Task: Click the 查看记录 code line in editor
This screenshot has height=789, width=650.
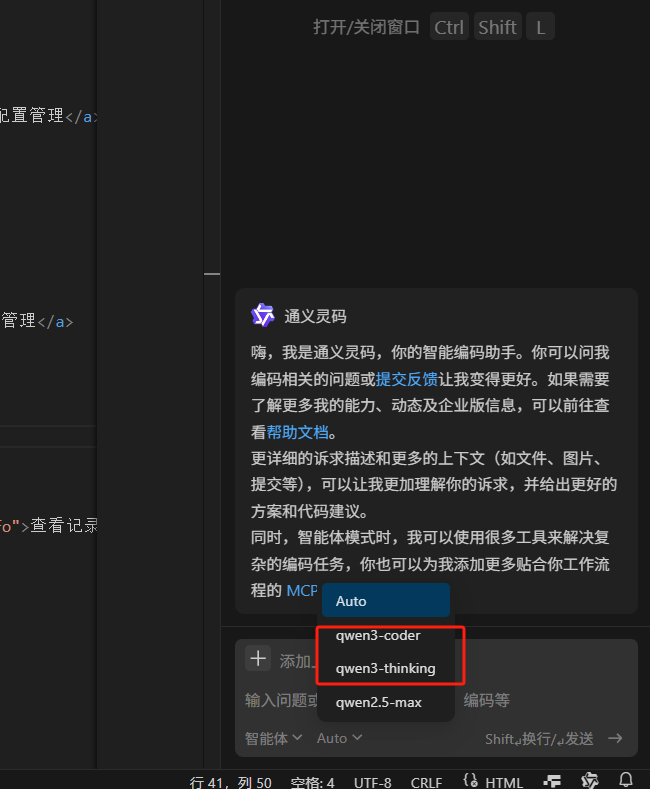Action: point(48,525)
